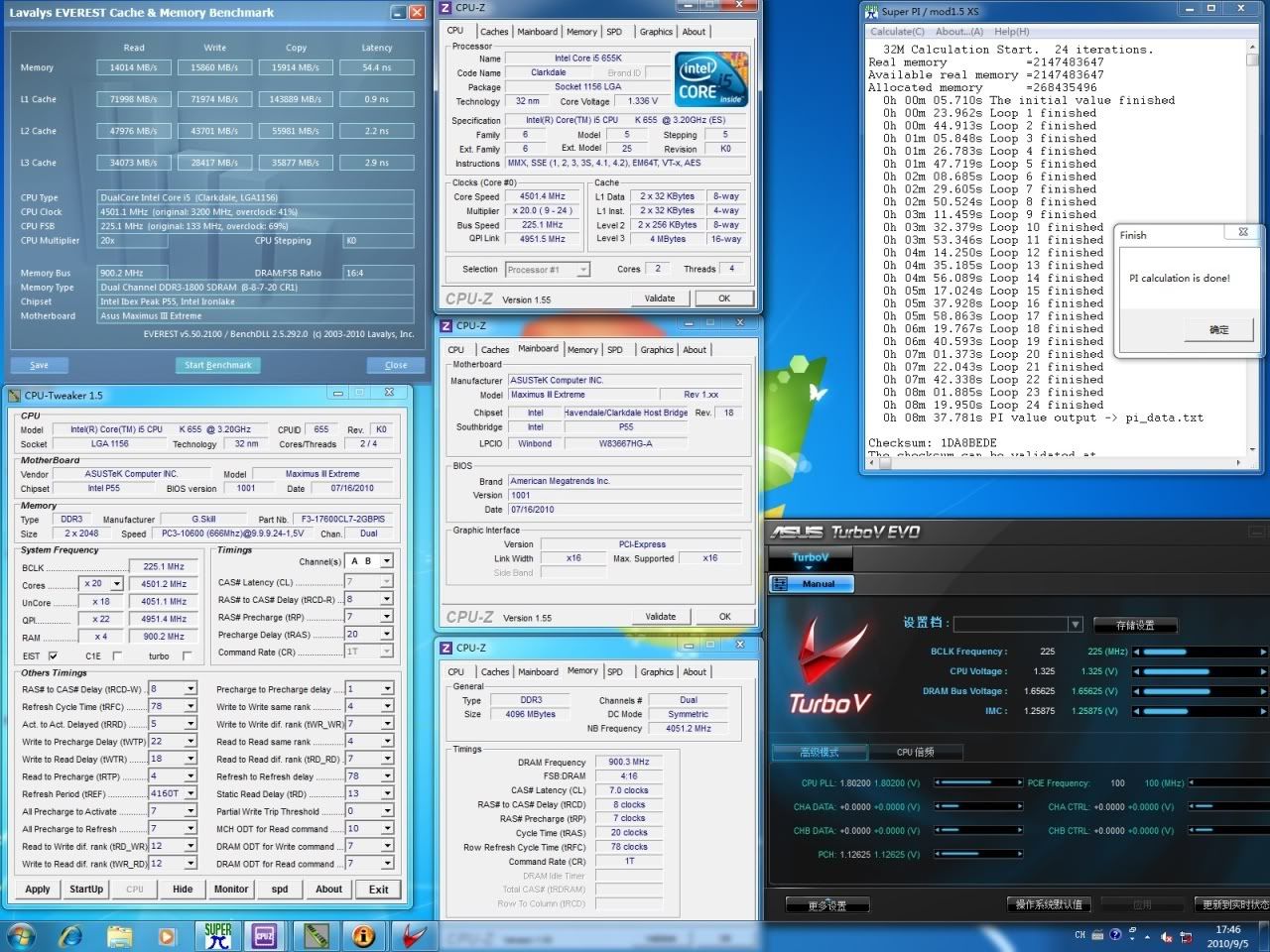Click the Start Benchmark button in EVEREST
The height and width of the screenshot is (952, 1270).
pyautogui.click(x=218, y=365)
